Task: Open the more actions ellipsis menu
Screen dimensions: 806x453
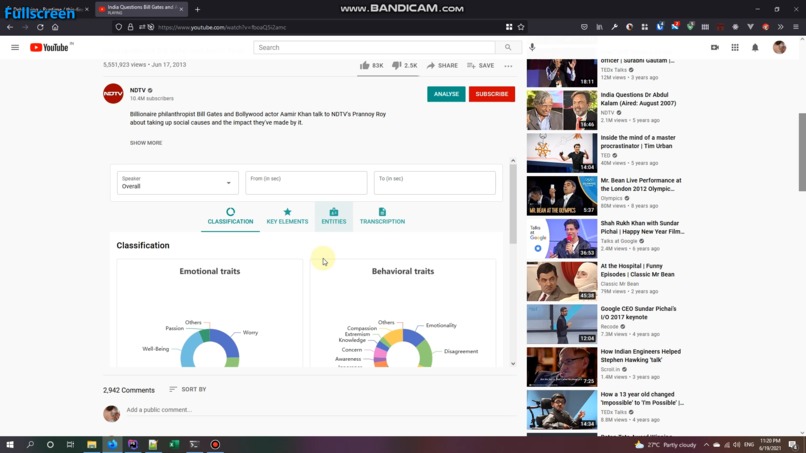Action: tap(508, 66)
